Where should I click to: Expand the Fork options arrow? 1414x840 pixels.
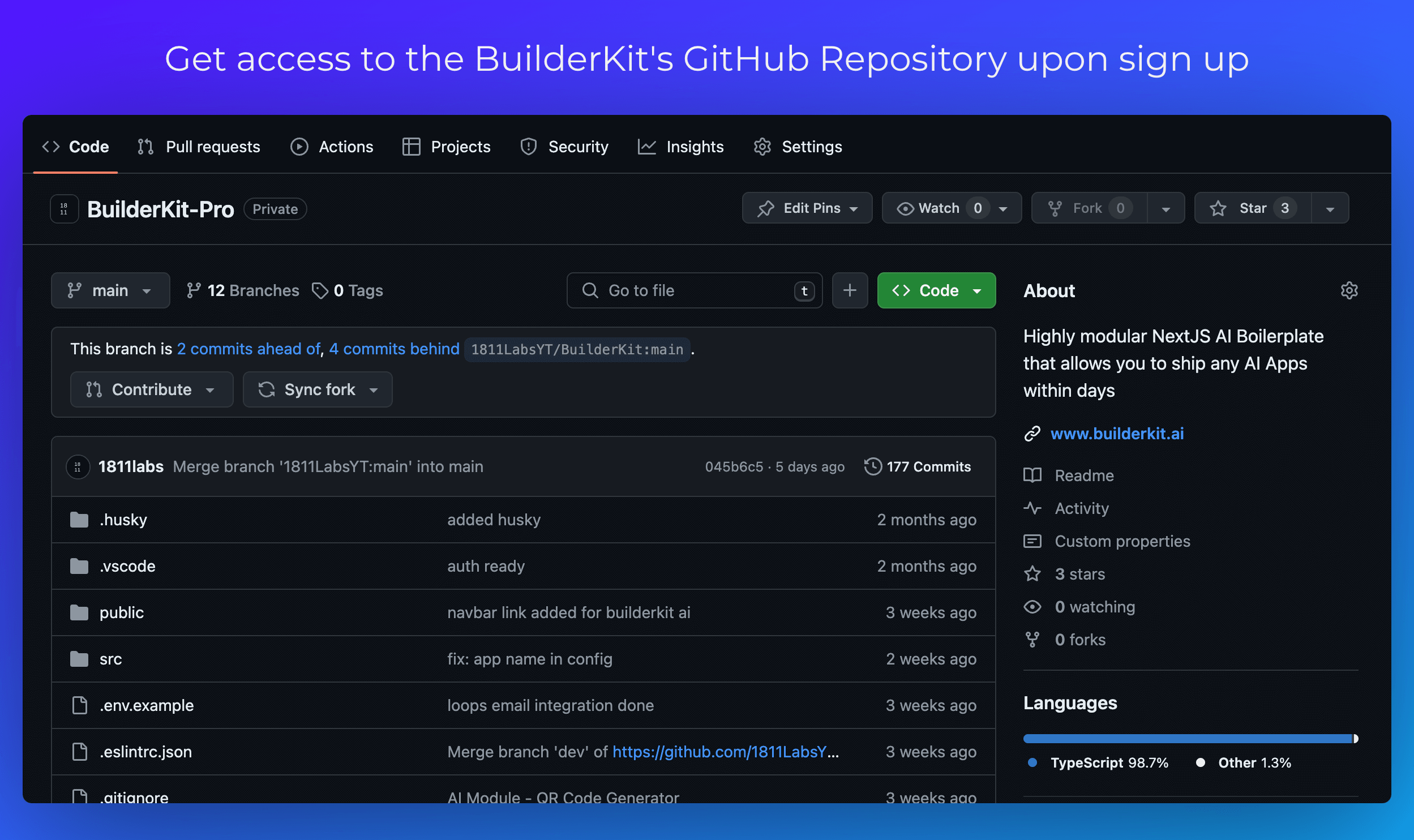click(x=1166, y=209)
